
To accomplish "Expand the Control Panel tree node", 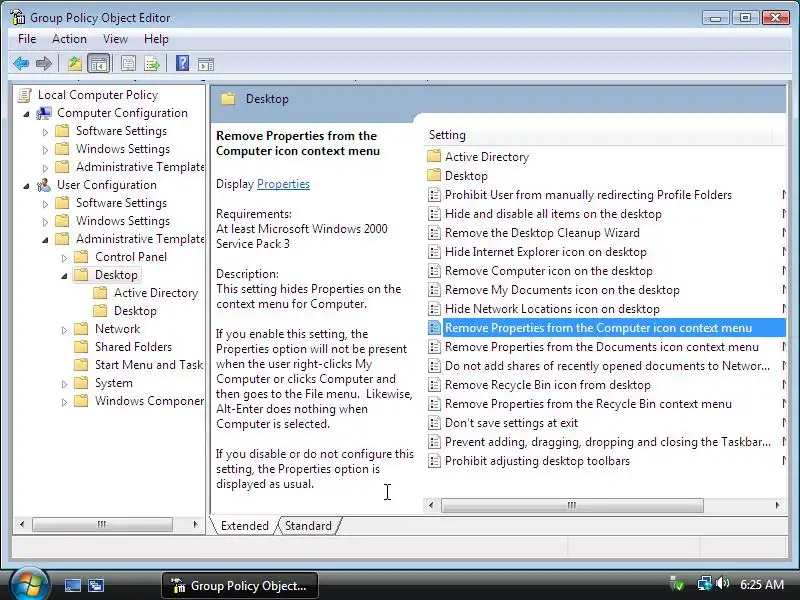I will (x=64, y=258).
